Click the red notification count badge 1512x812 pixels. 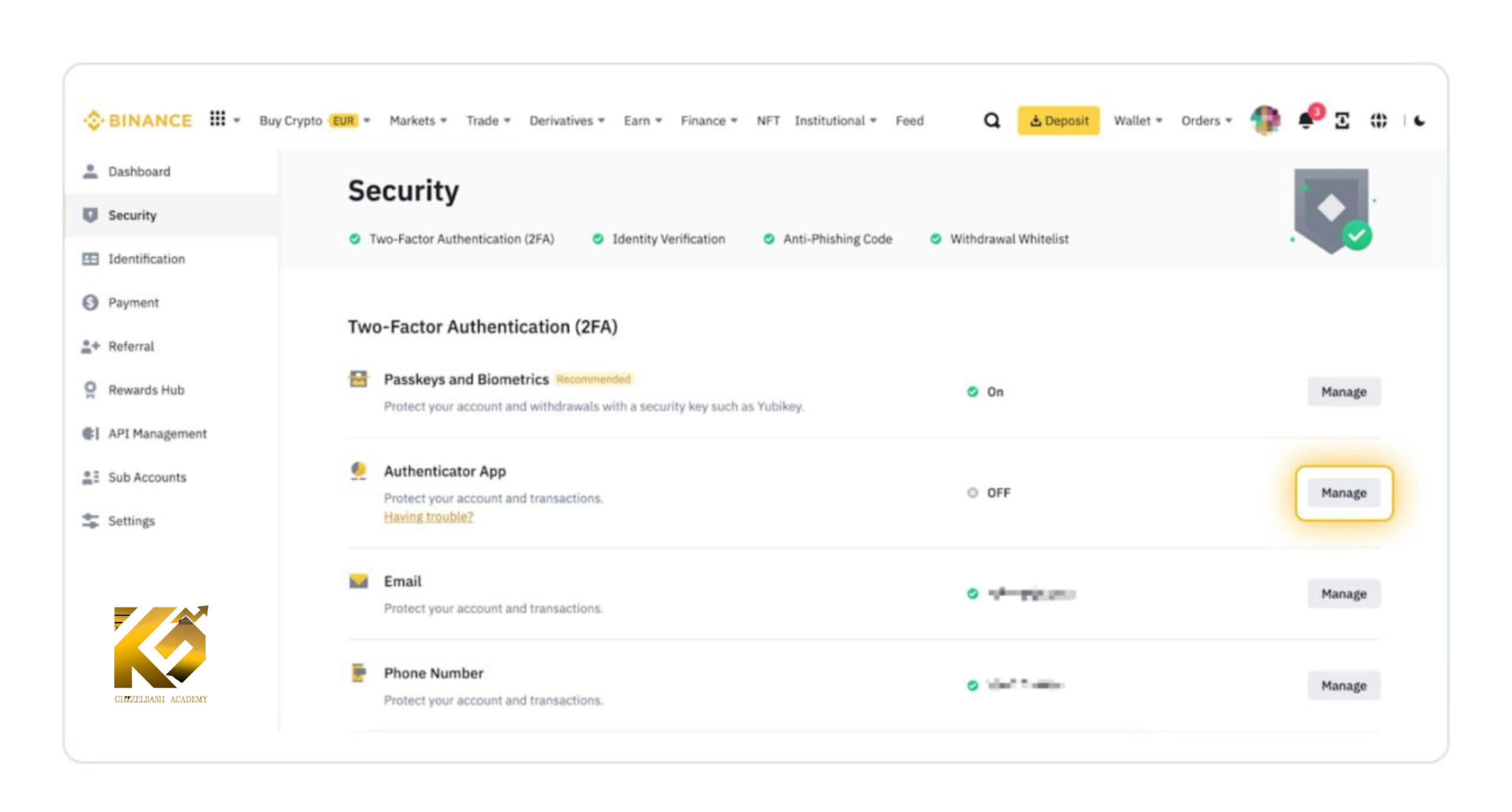(x=1317, y=111)
